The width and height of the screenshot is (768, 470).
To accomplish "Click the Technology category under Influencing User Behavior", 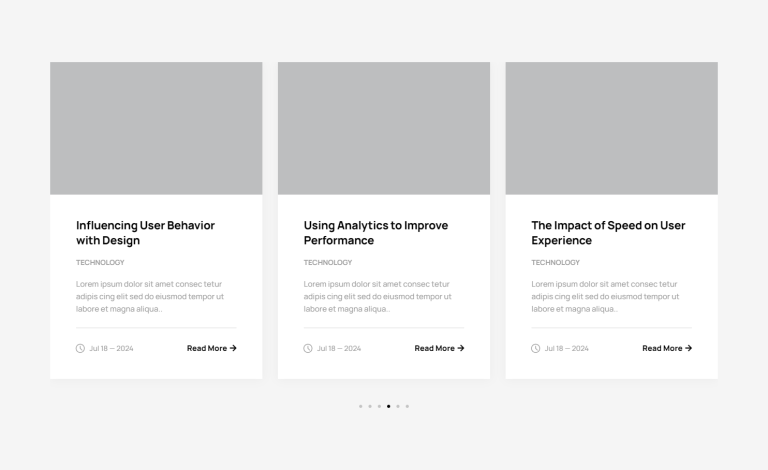I will tap(100, 262).
